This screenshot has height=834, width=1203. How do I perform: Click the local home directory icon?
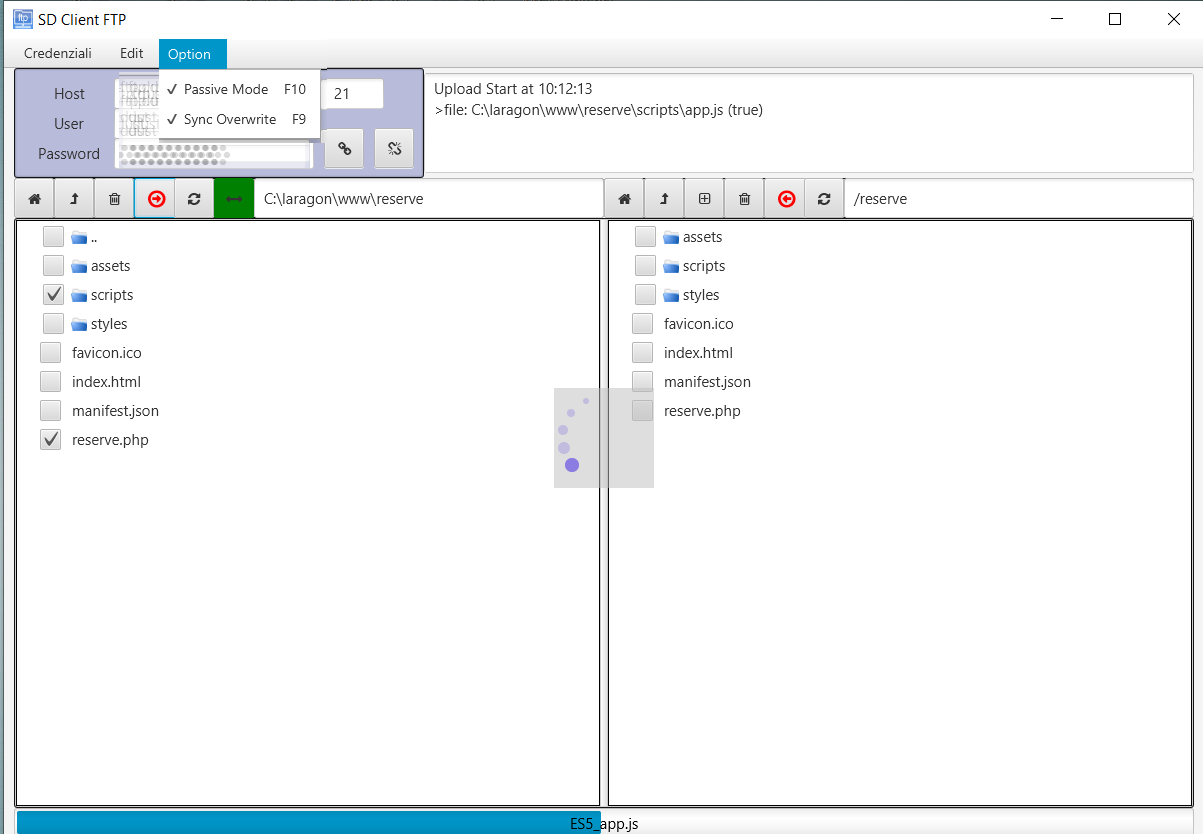(34, 199)
